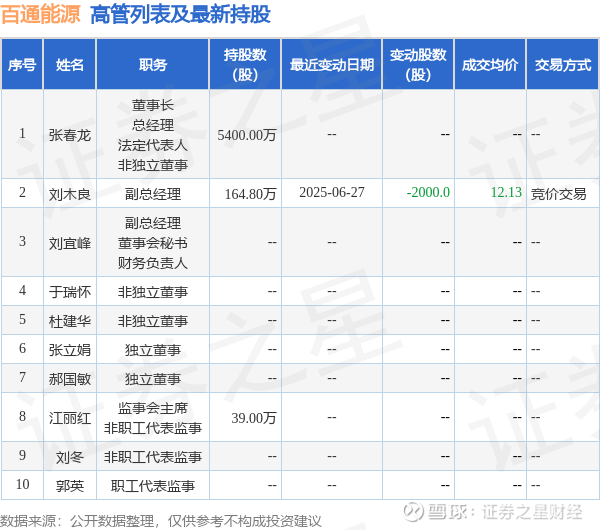The width and height of the screenshot is (600, 530).
Task: Select the 5400.00万 shareholding cell
Action: 247,135
